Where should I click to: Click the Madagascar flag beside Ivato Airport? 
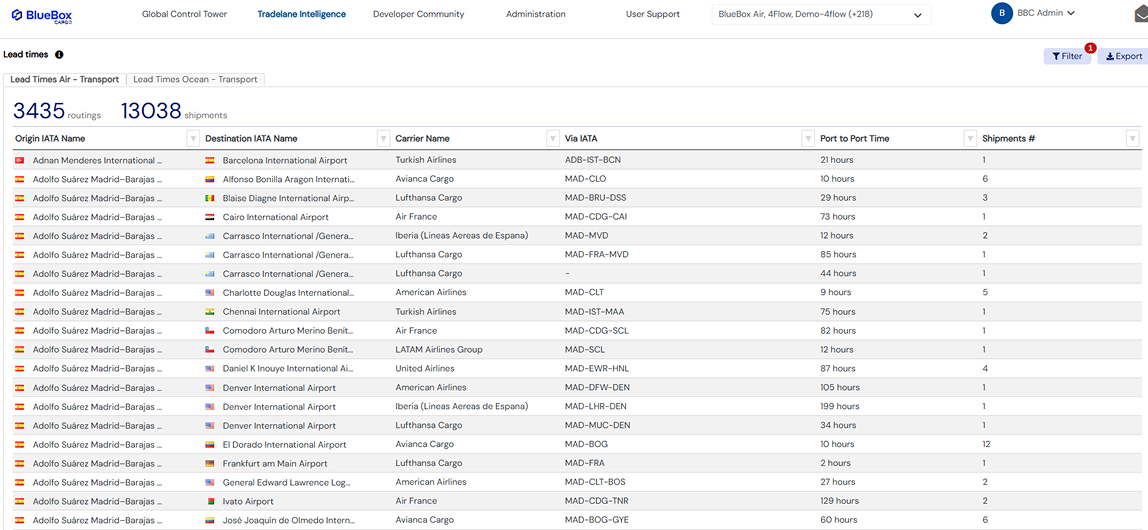pyautogui.click(x=209, y=501)
